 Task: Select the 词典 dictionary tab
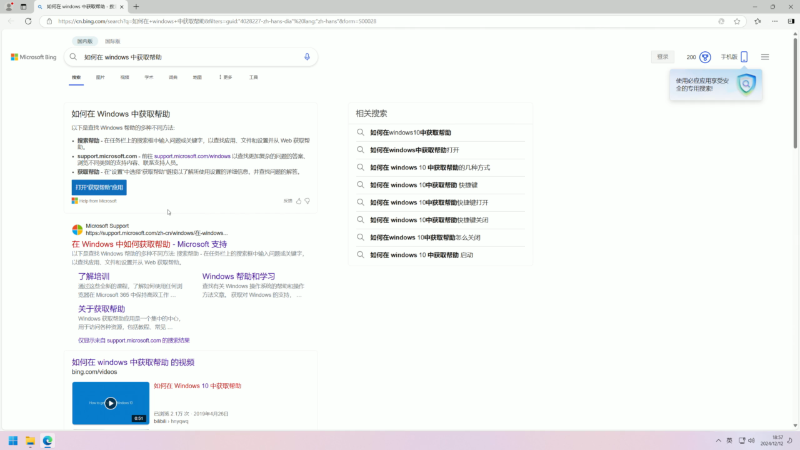[173, 78]
